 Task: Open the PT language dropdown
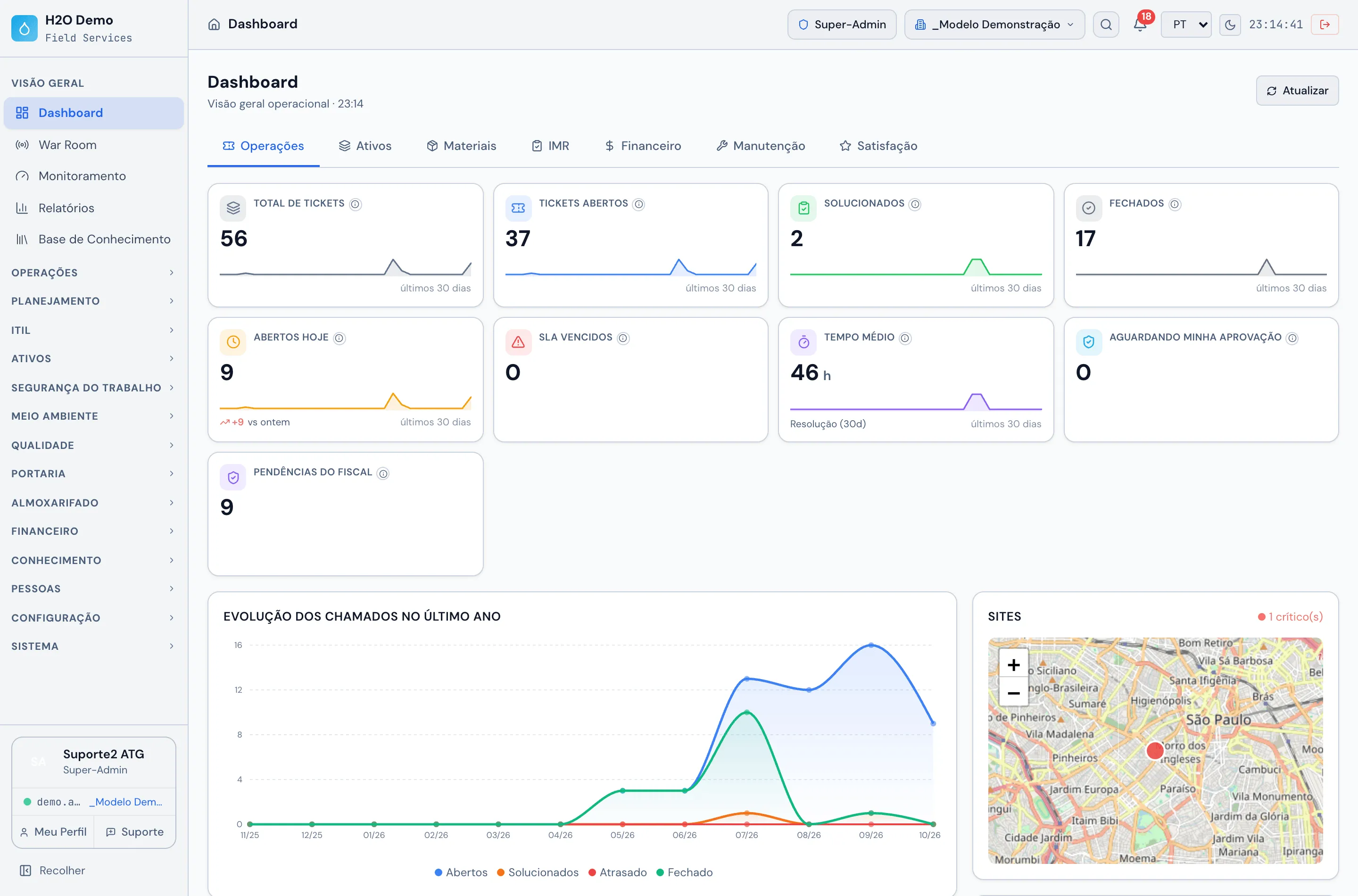pos(1186,25)
